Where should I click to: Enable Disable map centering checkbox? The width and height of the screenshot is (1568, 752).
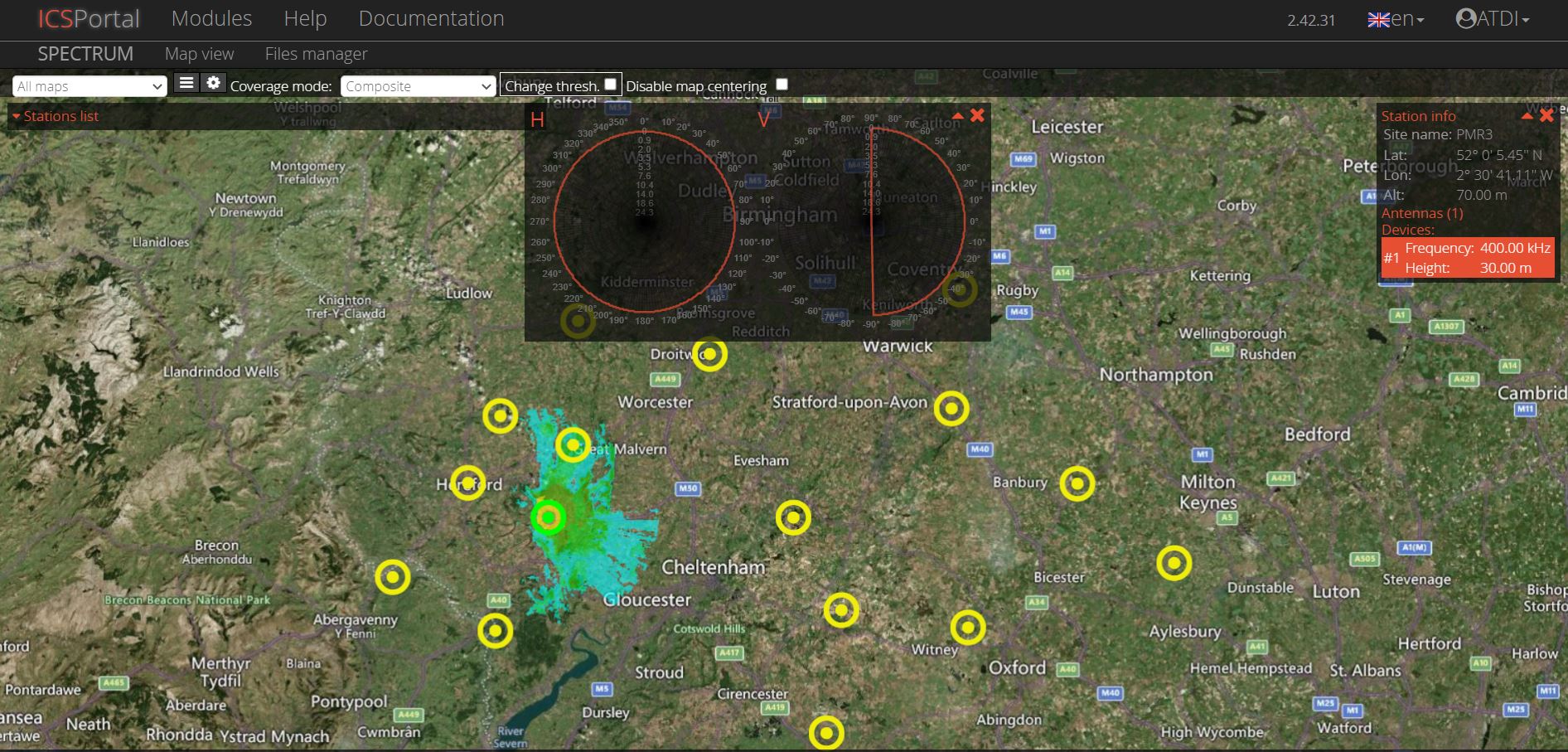coord(782,84)
